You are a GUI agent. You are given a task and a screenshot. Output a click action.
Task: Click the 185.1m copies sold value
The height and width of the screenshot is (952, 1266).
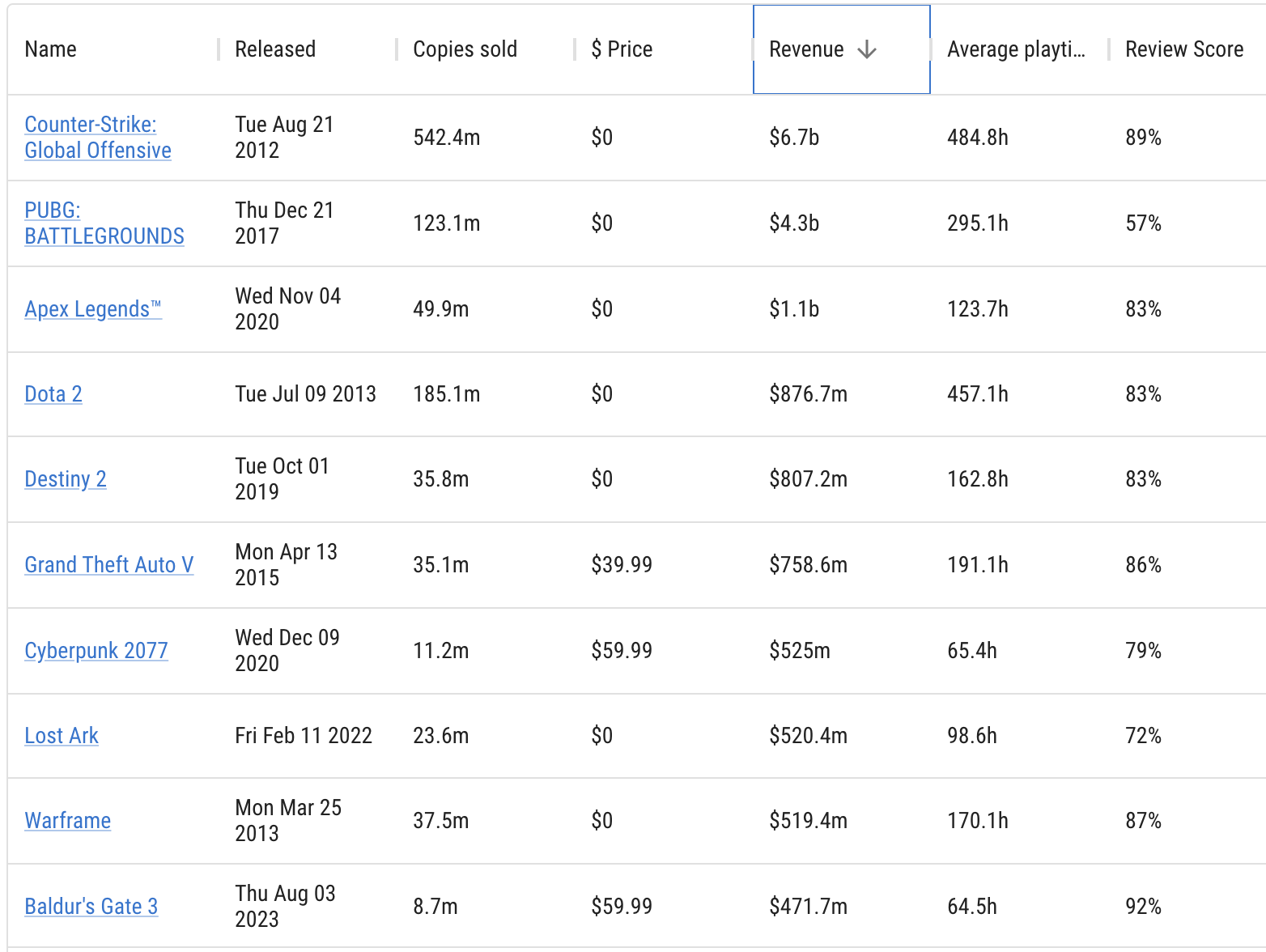pos(447,394)
